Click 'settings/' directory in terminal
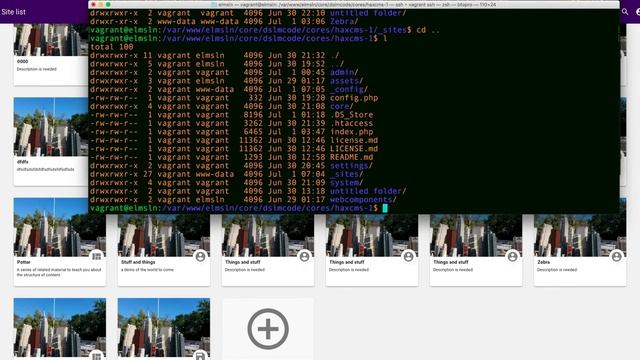This screenshot has height=360, width=640. pos(351,166)
